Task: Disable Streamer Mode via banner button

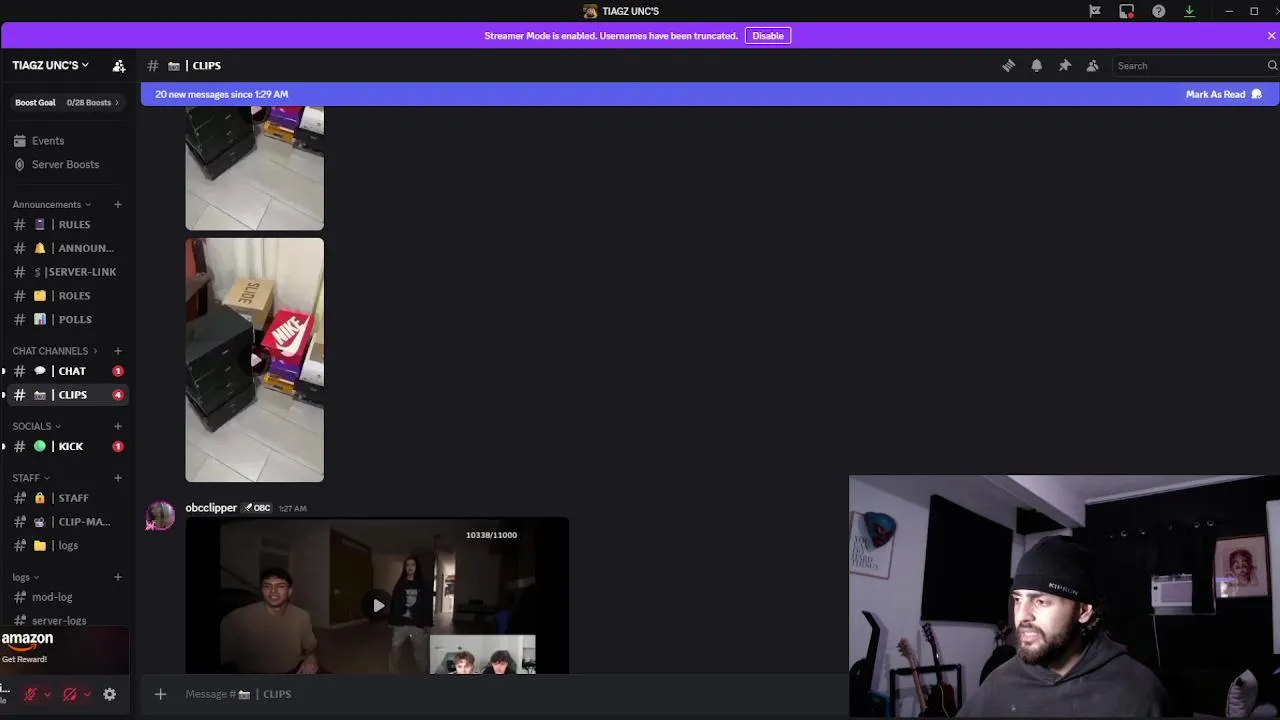Action: (x=768, y=36)
